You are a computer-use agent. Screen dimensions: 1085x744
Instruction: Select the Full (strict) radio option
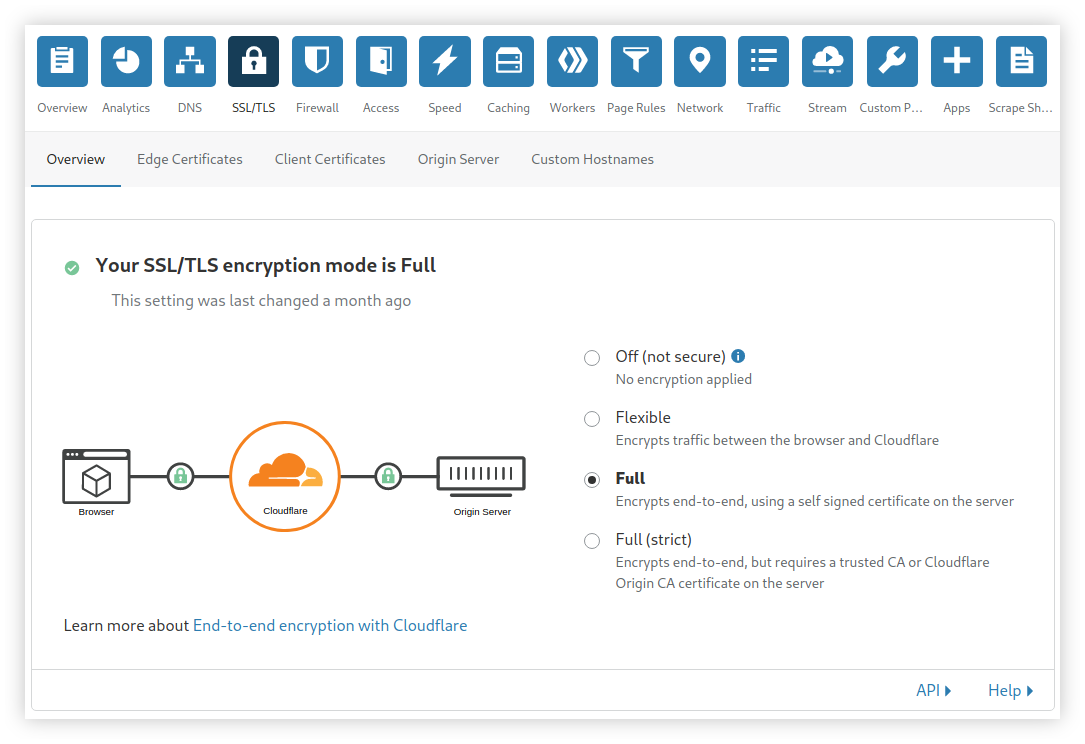(x=592, y=541)
